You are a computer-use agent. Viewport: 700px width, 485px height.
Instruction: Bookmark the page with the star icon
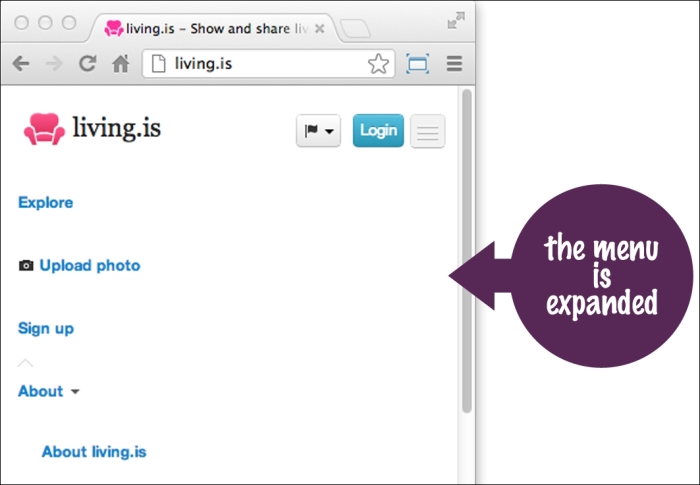378,63
